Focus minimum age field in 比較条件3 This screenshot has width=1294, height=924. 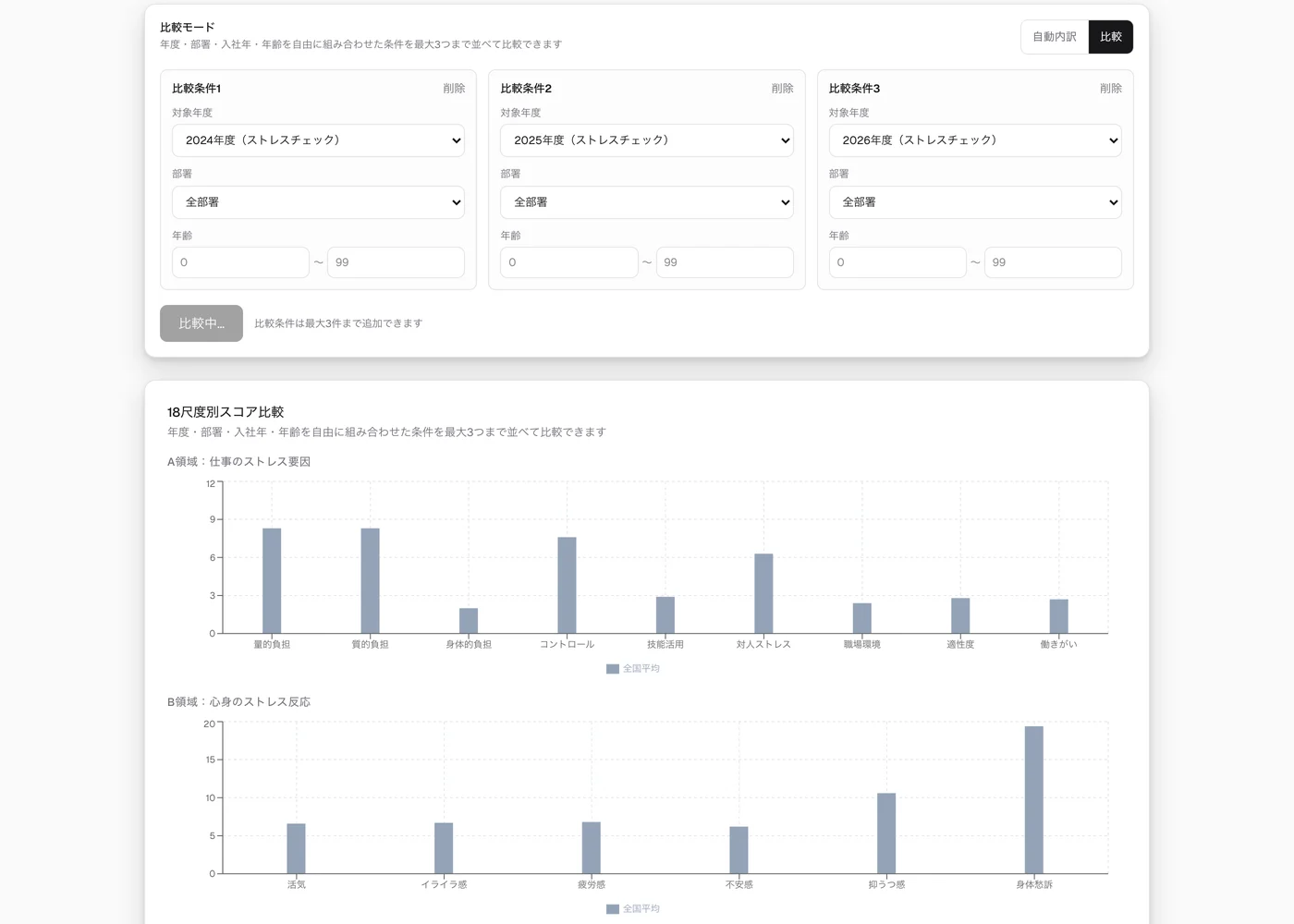coord(897,262)
